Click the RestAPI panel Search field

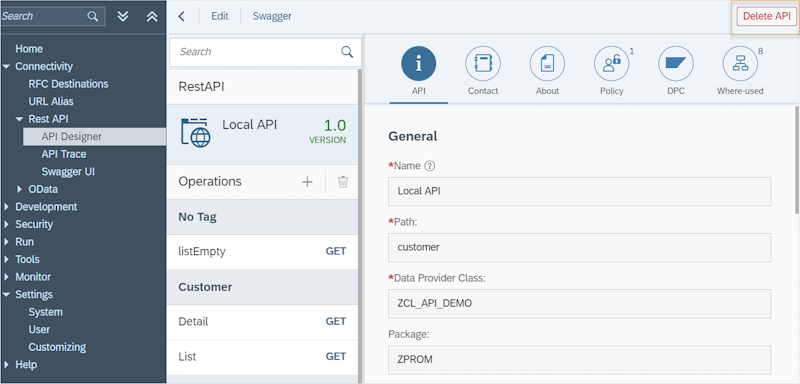coord(265,52)
